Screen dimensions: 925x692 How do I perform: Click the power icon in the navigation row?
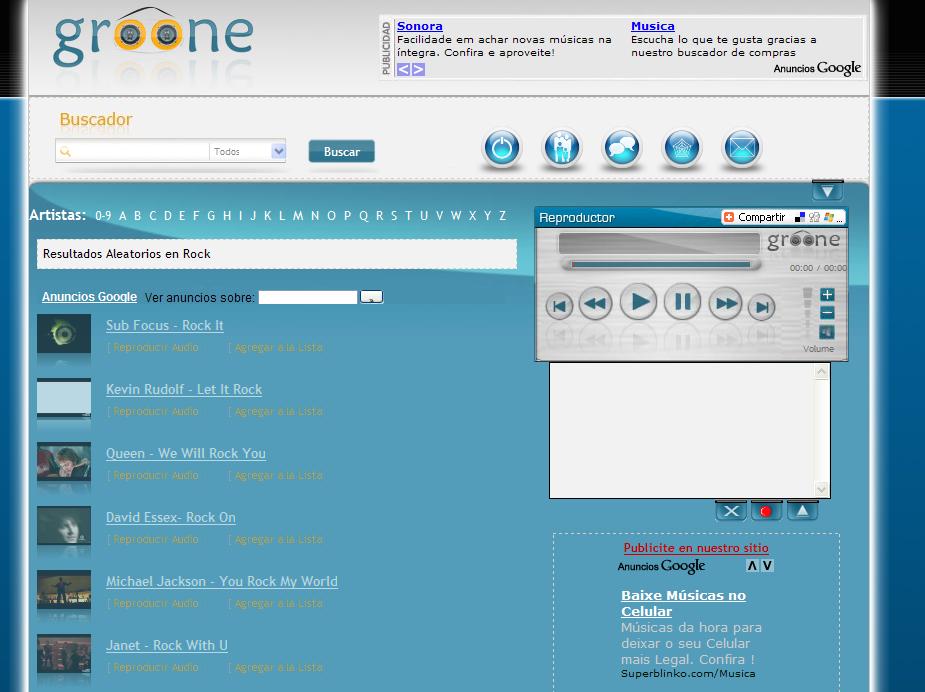click(x=502, y=147)
